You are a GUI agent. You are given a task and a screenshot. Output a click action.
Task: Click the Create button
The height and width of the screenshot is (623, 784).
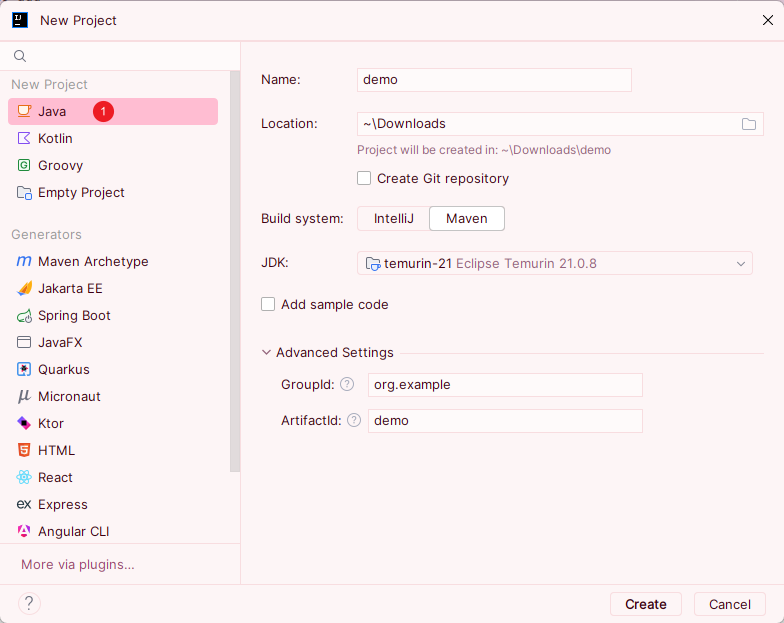tap(646, 604)
